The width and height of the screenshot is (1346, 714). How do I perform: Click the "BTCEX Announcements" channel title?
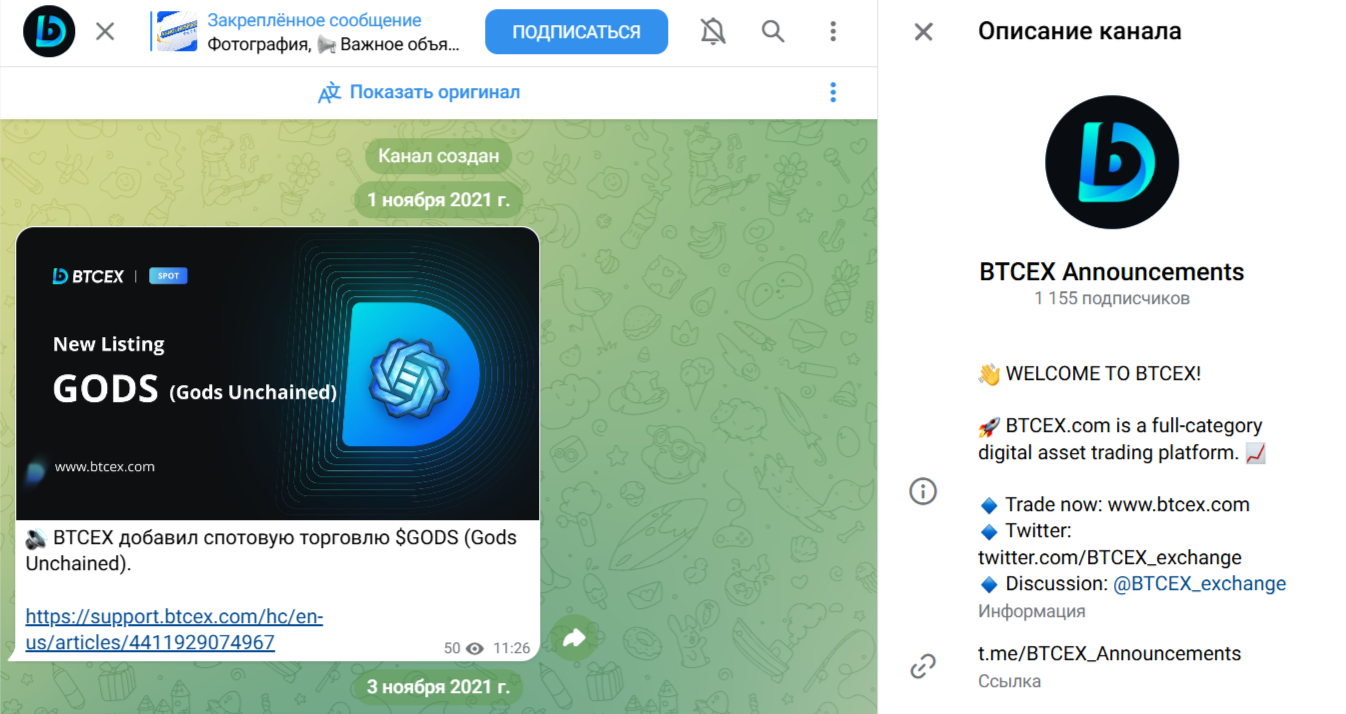click(x=1112, y=272)
